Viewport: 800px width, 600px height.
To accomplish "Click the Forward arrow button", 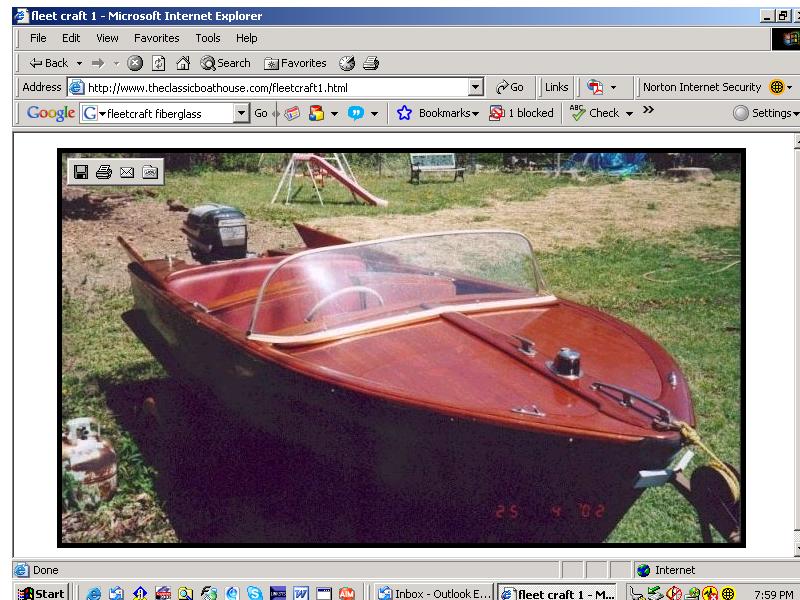I will coord(98,63).
